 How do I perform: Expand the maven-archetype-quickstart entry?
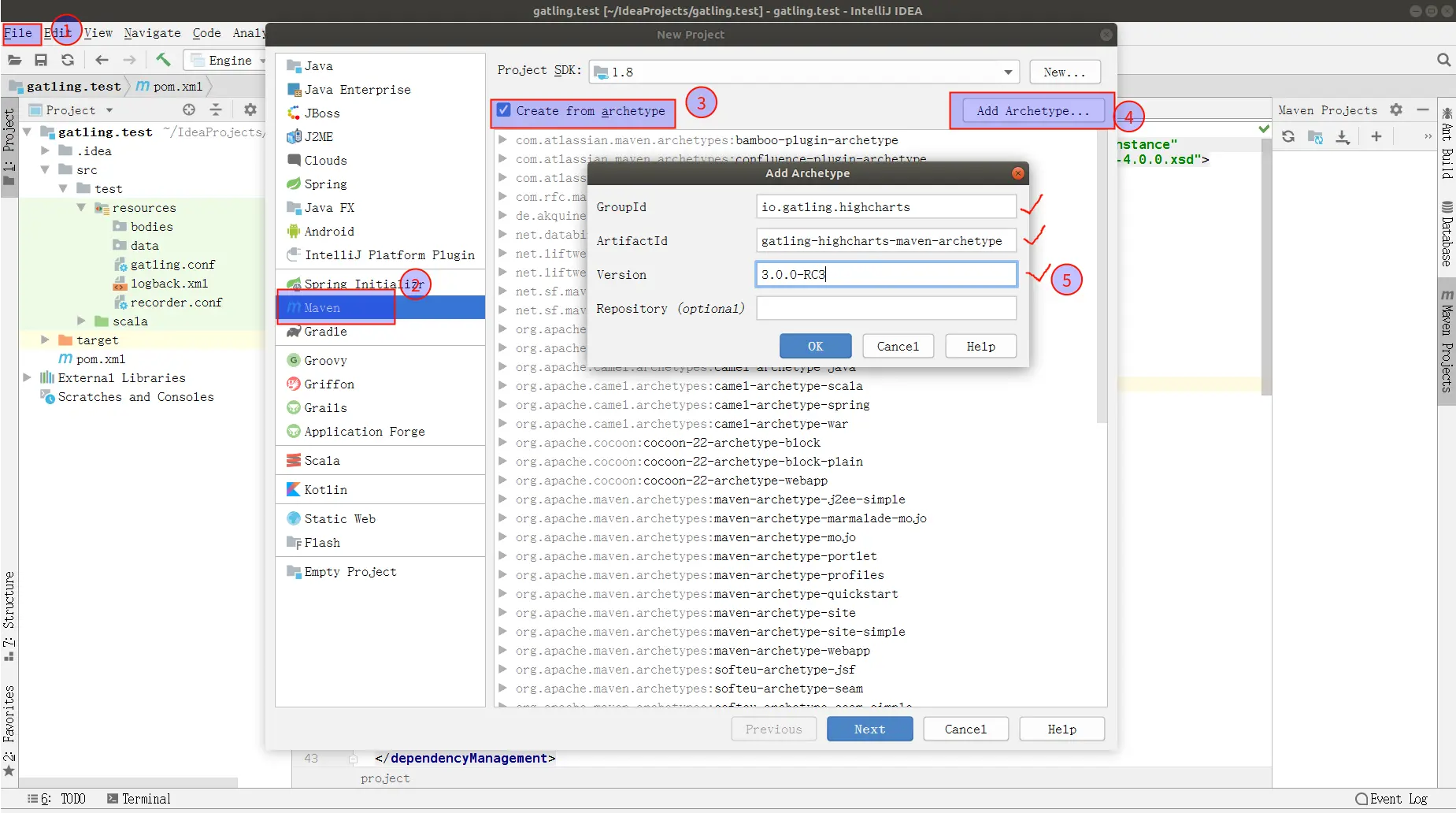click(x=502, y=593)
